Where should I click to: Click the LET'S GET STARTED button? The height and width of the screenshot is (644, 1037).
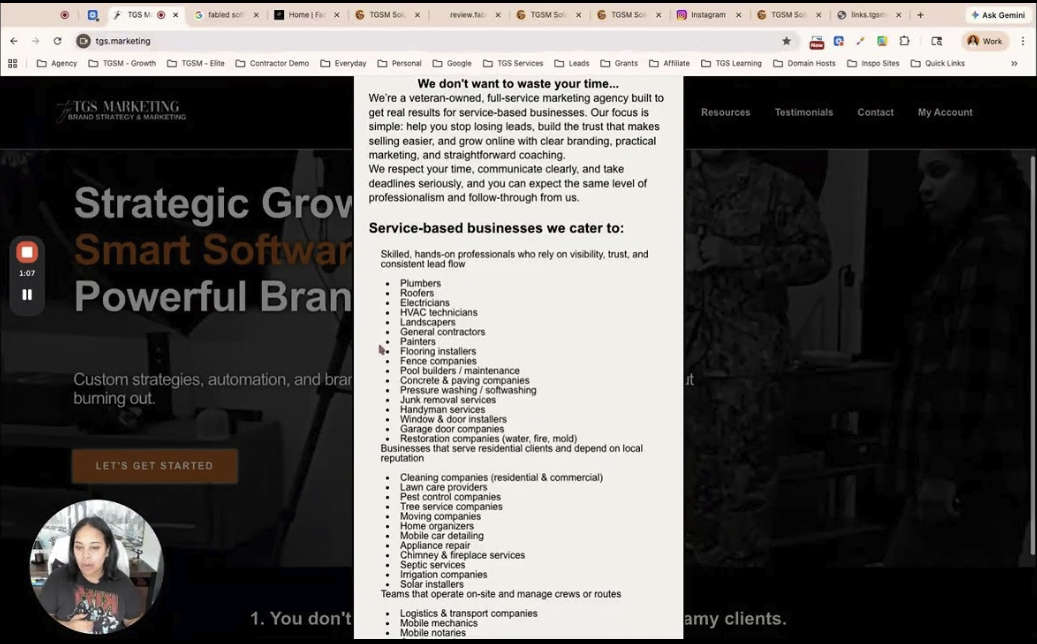tap(154, 465)
